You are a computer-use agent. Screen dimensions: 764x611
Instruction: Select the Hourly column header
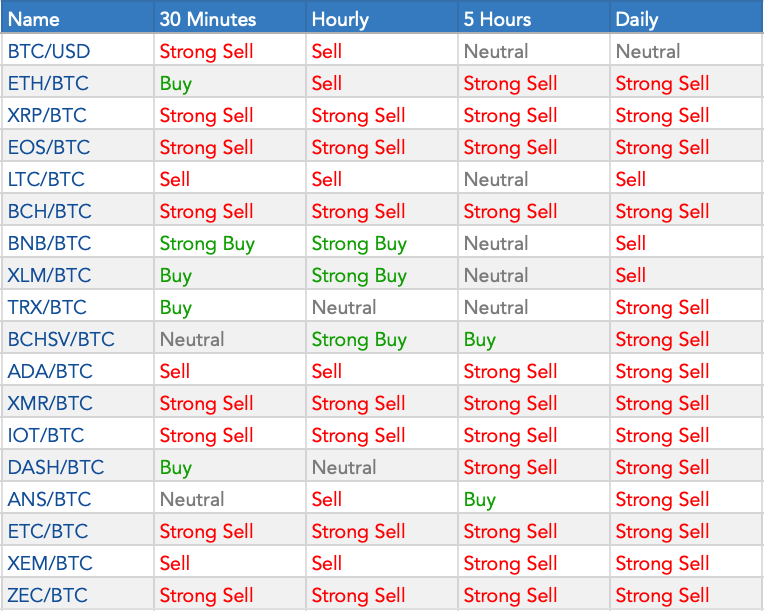tap(340, 19)
